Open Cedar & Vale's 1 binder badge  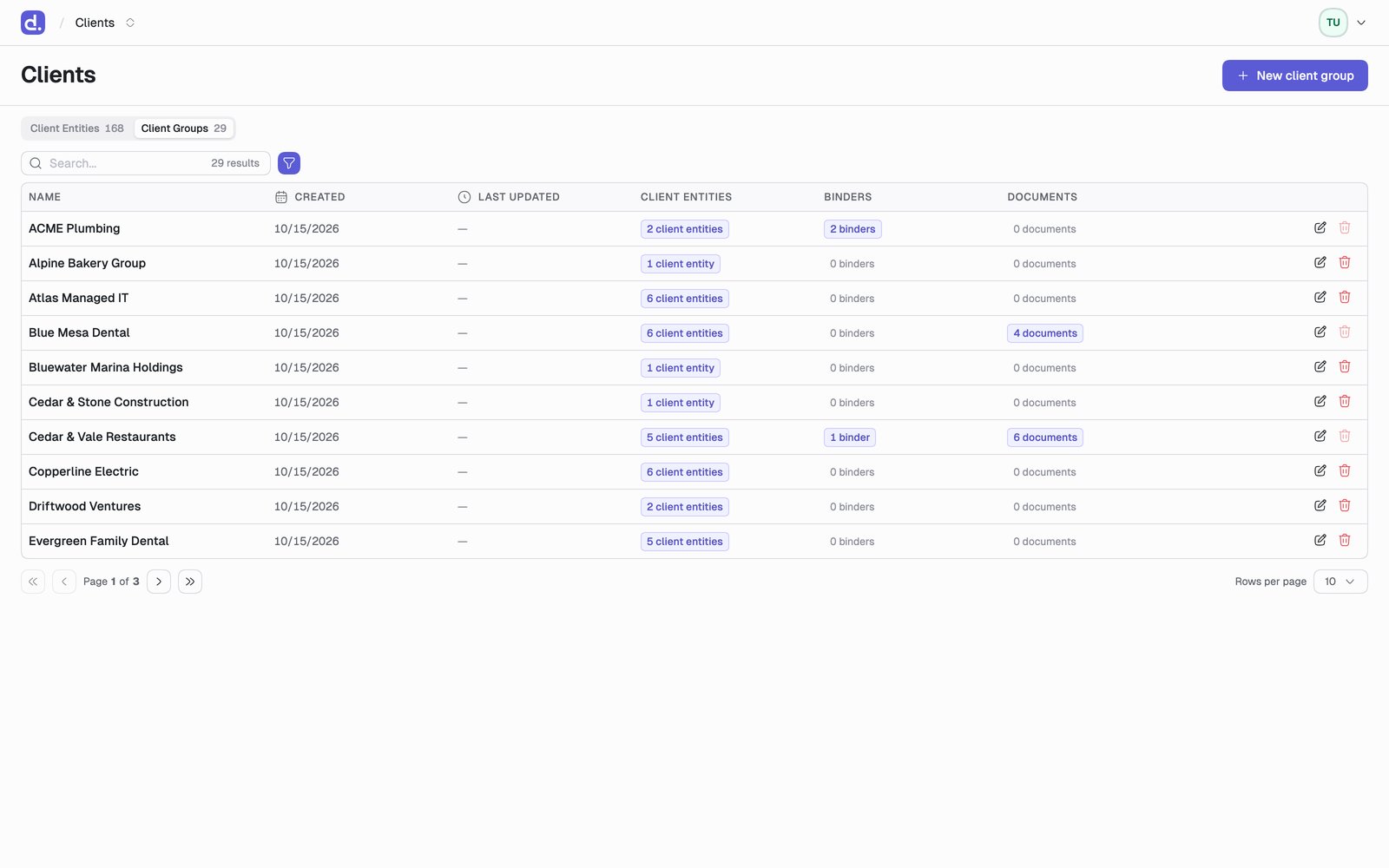coord(850,437)
